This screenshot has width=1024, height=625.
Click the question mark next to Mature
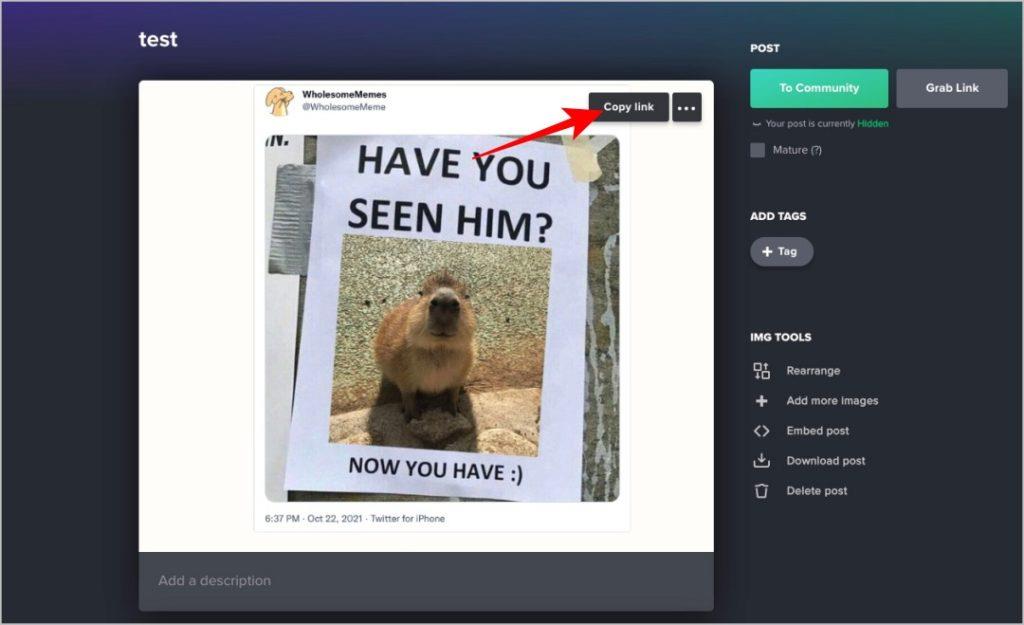pyautogui.click(x=816, y=150)
